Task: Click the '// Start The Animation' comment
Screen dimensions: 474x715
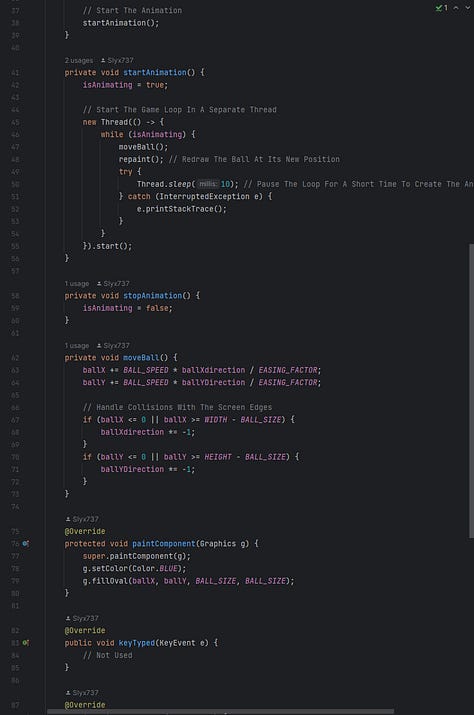Action: tap(132, 10)
